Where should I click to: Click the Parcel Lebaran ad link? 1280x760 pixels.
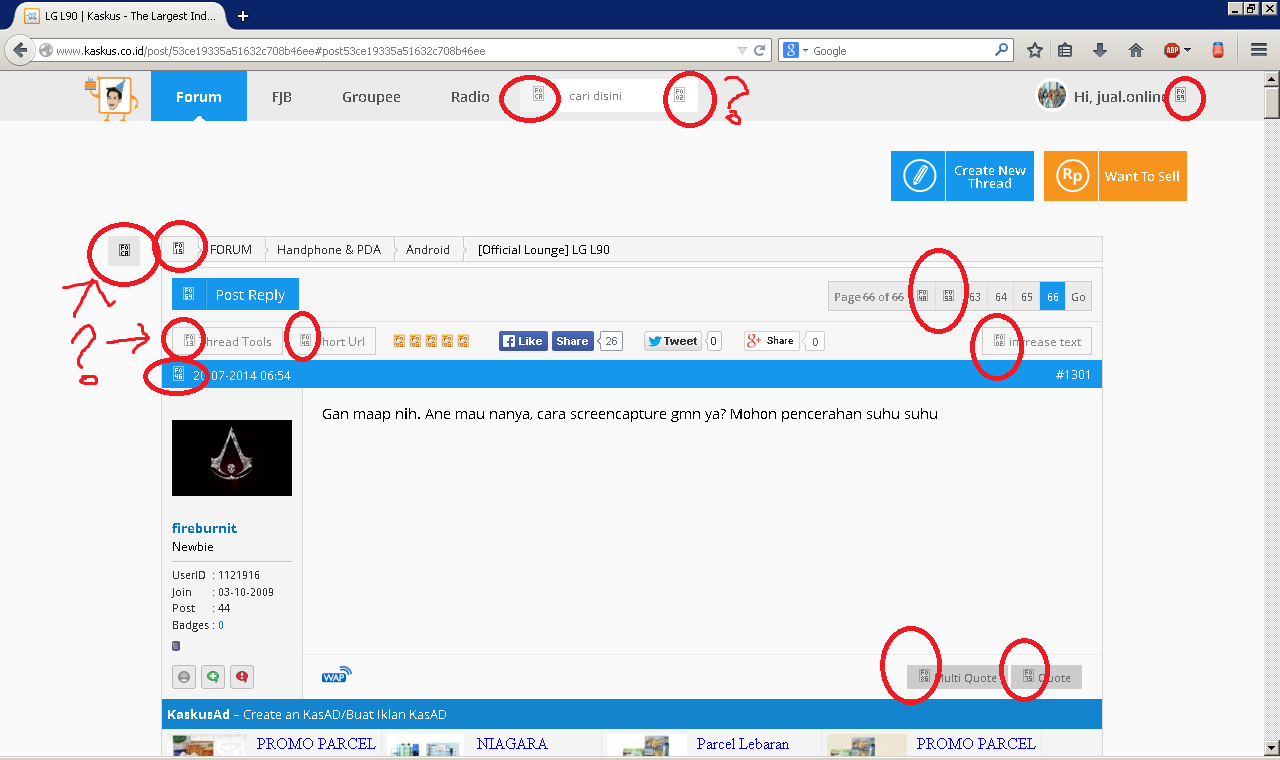[743, 744]
